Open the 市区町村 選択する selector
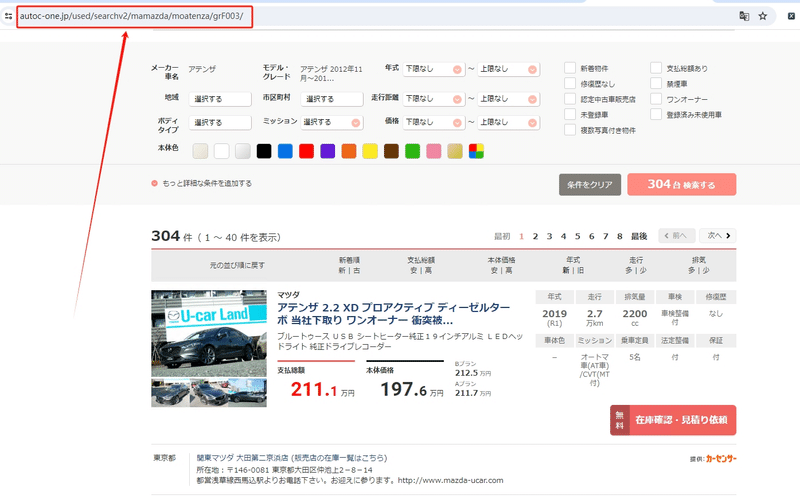 pos(332,99)
